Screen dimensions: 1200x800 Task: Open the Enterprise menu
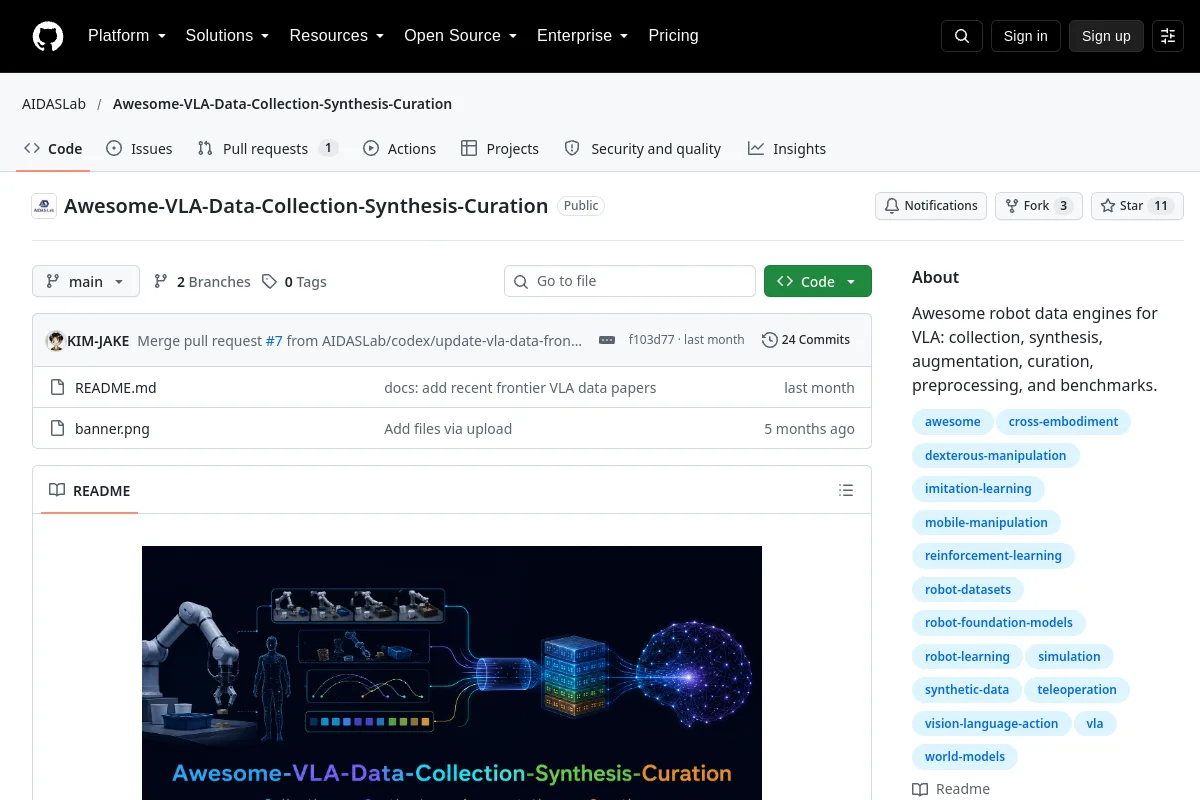582,36
